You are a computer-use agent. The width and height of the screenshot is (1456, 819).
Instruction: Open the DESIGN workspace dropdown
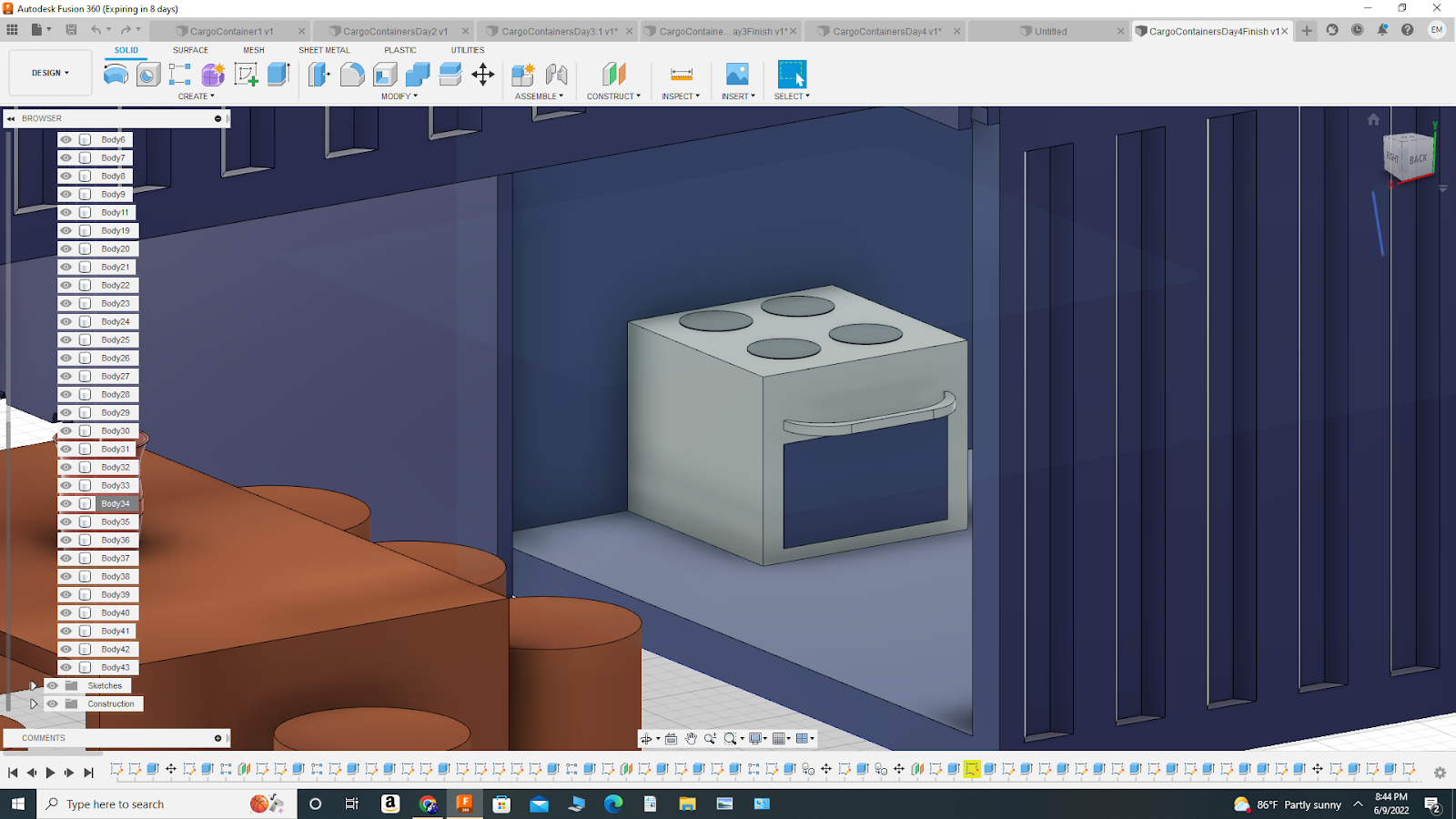pos(49,73)
